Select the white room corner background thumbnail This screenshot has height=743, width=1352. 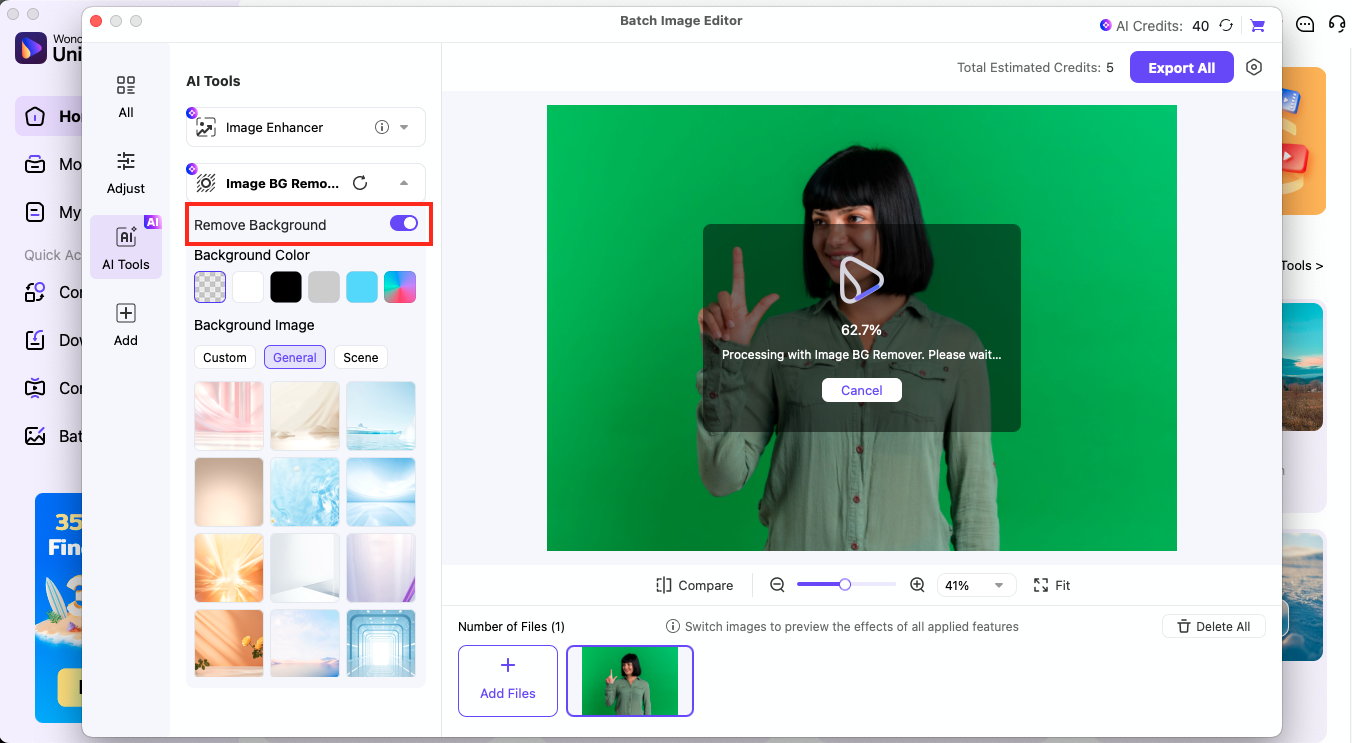click(x=305, y=568)
